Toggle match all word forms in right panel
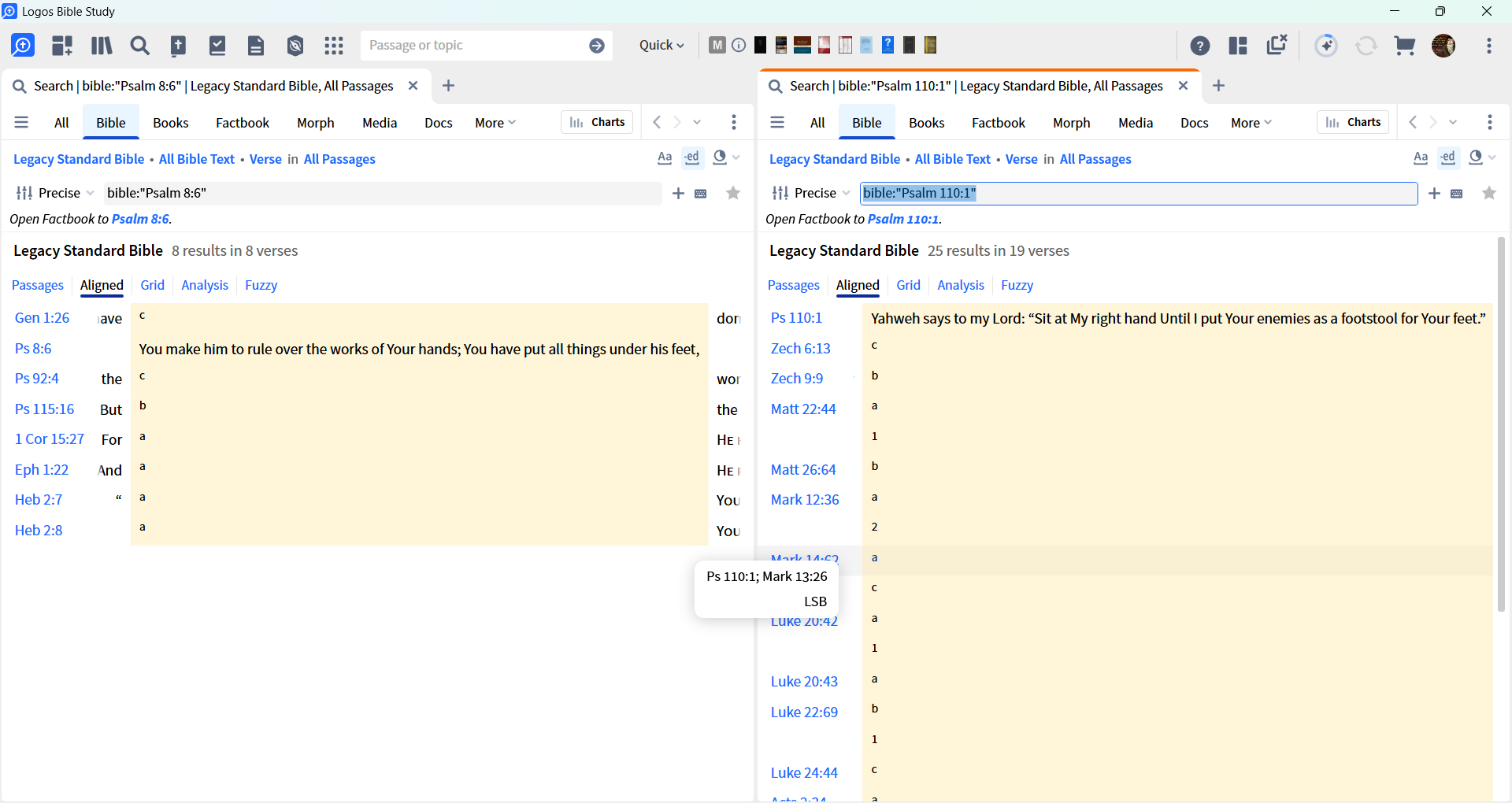 pyautogui.click(x=1447, y=157)
